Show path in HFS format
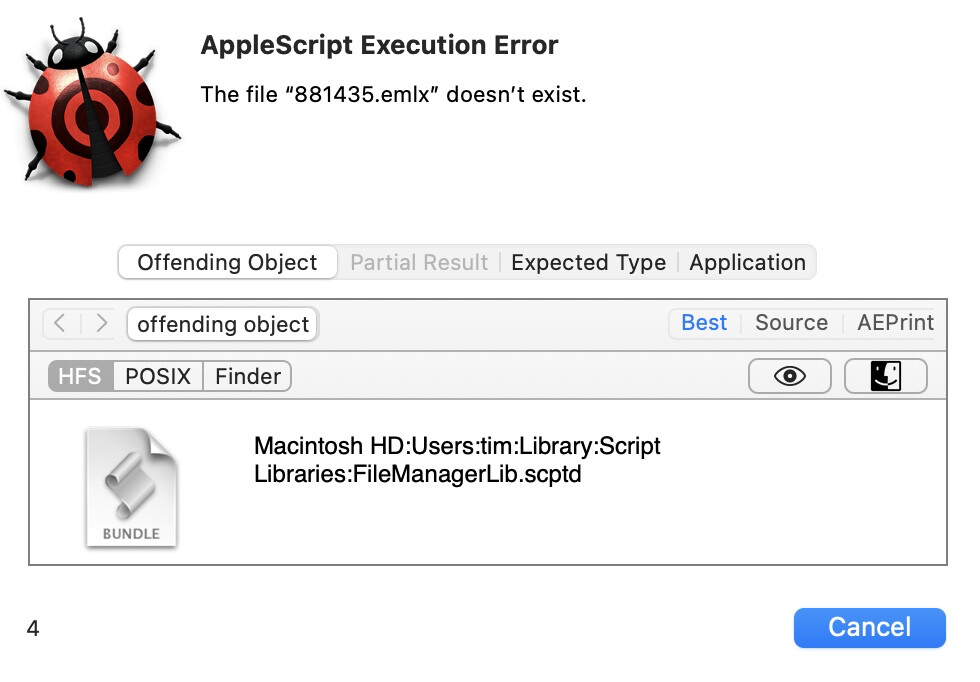Image resolution: width=980 pixels, height=682 pixels. [80, 376]
